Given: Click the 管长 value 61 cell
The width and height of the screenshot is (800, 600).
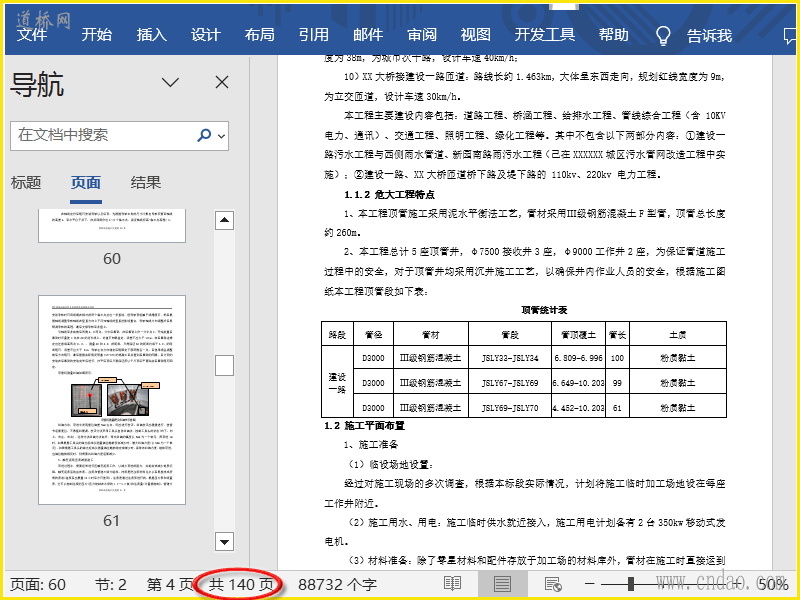Looking at the screenshot, I should click(x=617, y=408).
